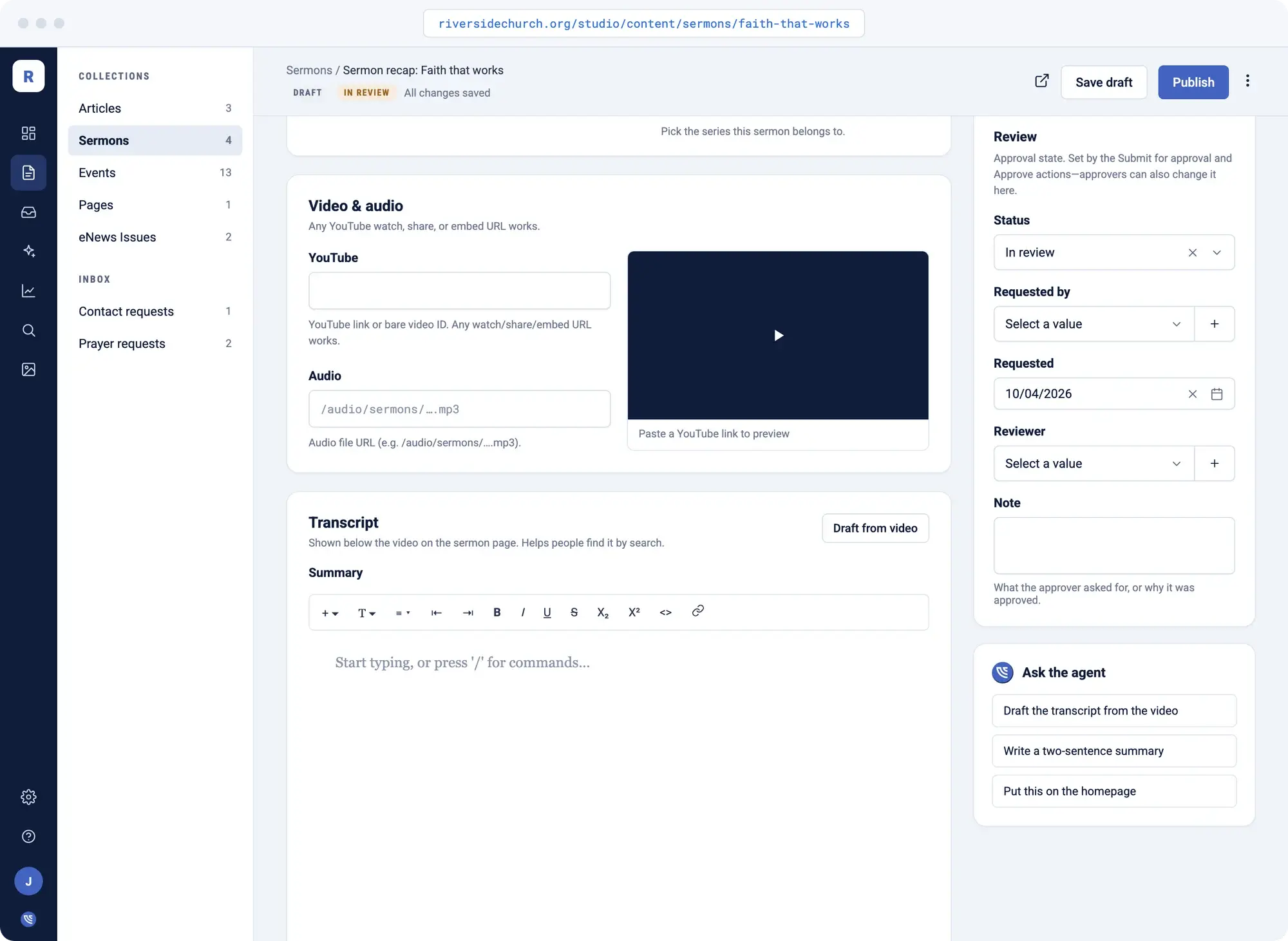Open the sermon in new tab icon
This screenshot has width=1288, height=941.
1042,81
